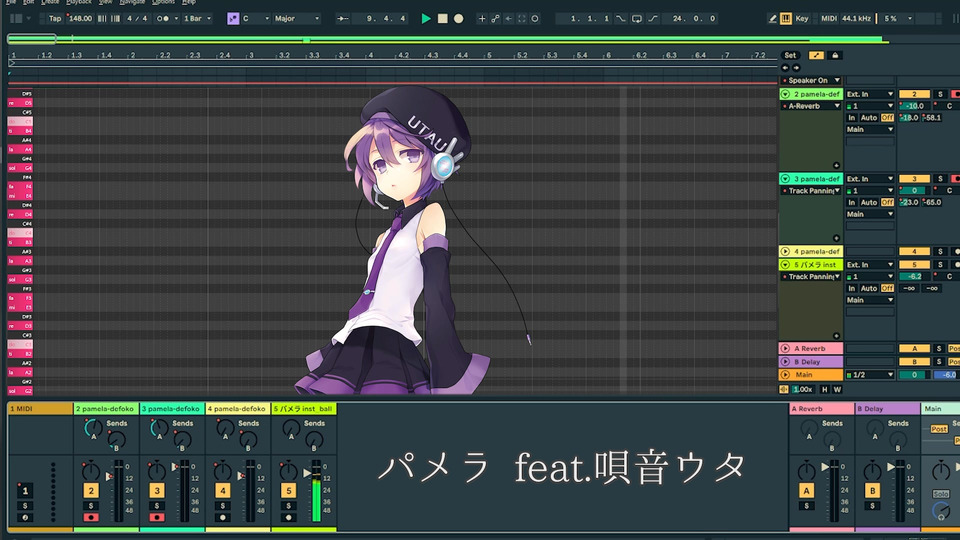Set track 3 monitor to In
The width and height of the screenshot is (960, 540).
click(x=852, y=202)
